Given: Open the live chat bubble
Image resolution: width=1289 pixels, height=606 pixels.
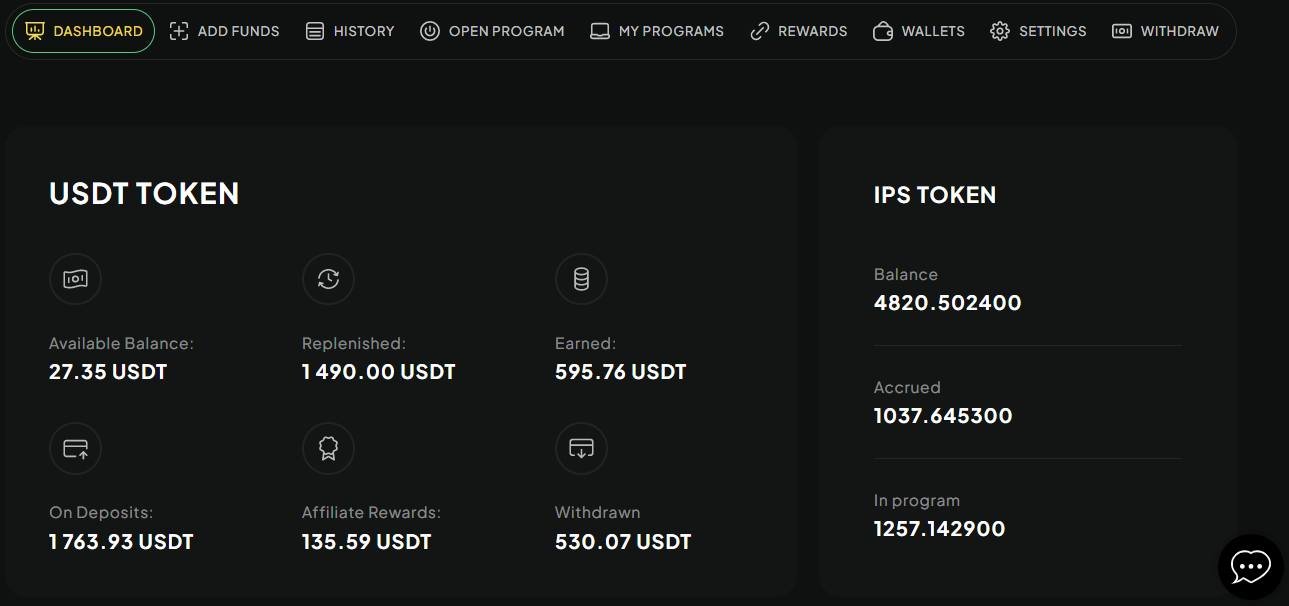Looking at the screenshot, I should [x=1250, y=567].
